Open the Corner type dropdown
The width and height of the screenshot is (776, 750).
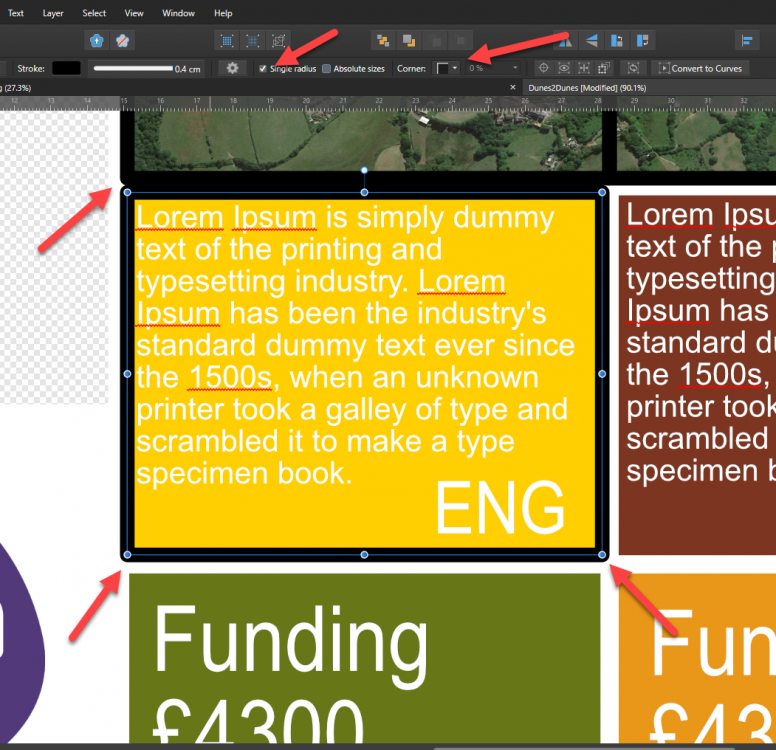click(447, 68)
